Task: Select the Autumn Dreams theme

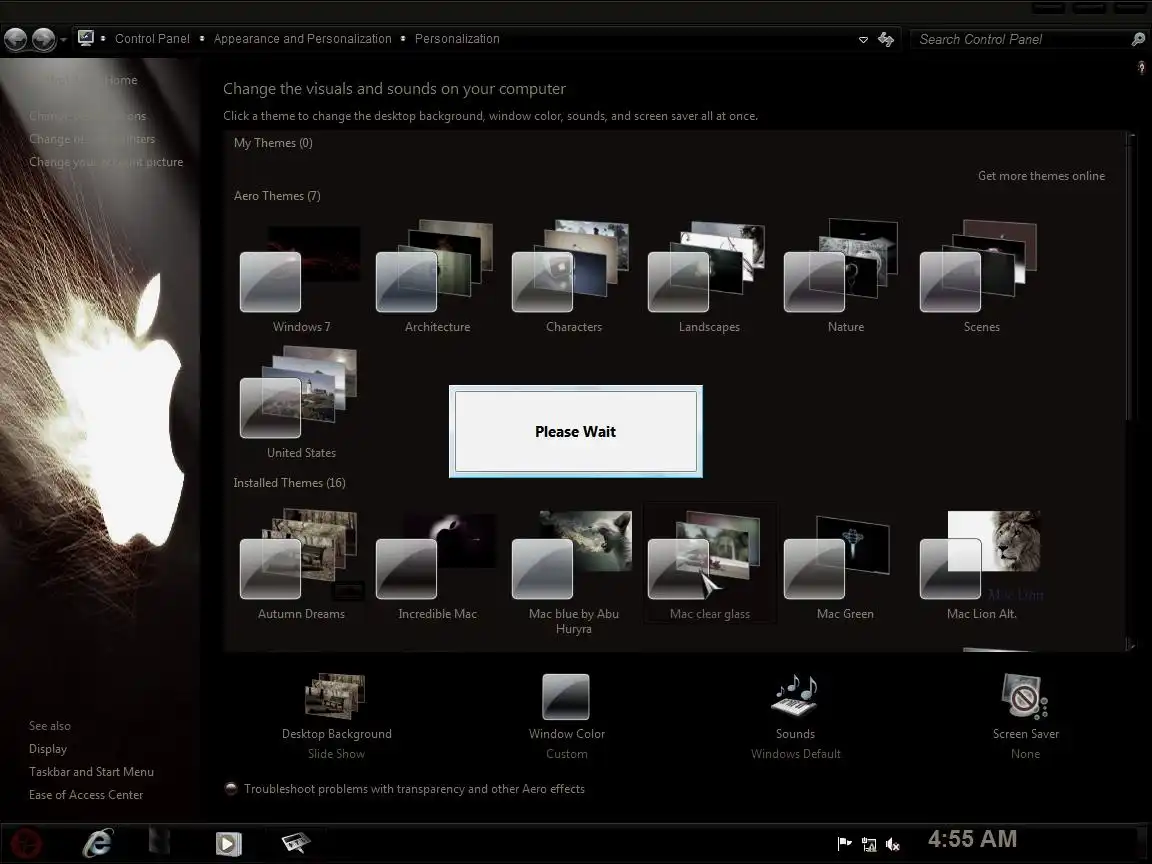Action: point(300,564)
